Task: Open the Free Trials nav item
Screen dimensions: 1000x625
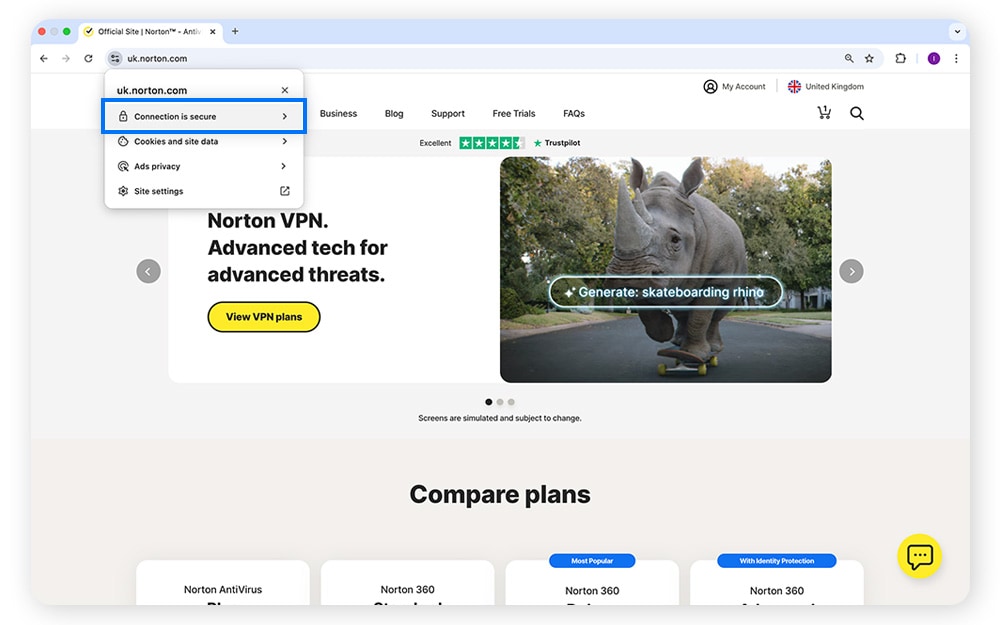Action: tap(513, 113)
